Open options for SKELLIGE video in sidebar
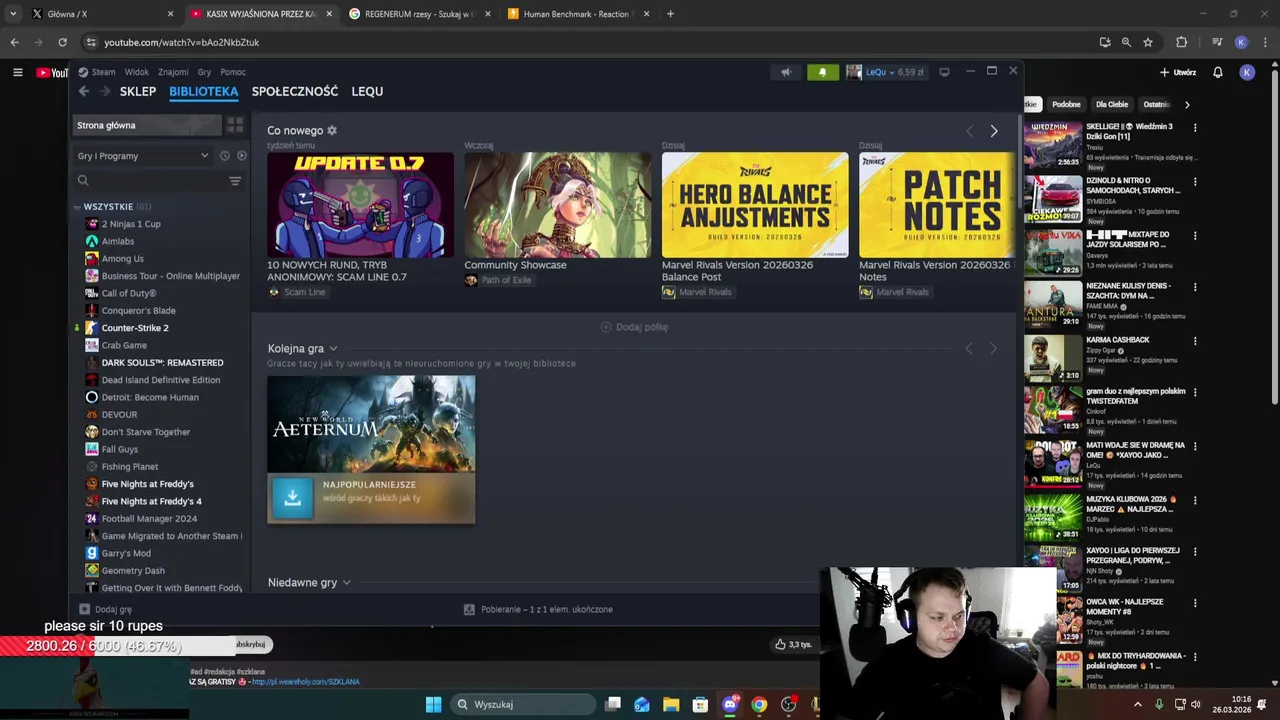Screen dimensions: 1280x720 point(1195,128)
